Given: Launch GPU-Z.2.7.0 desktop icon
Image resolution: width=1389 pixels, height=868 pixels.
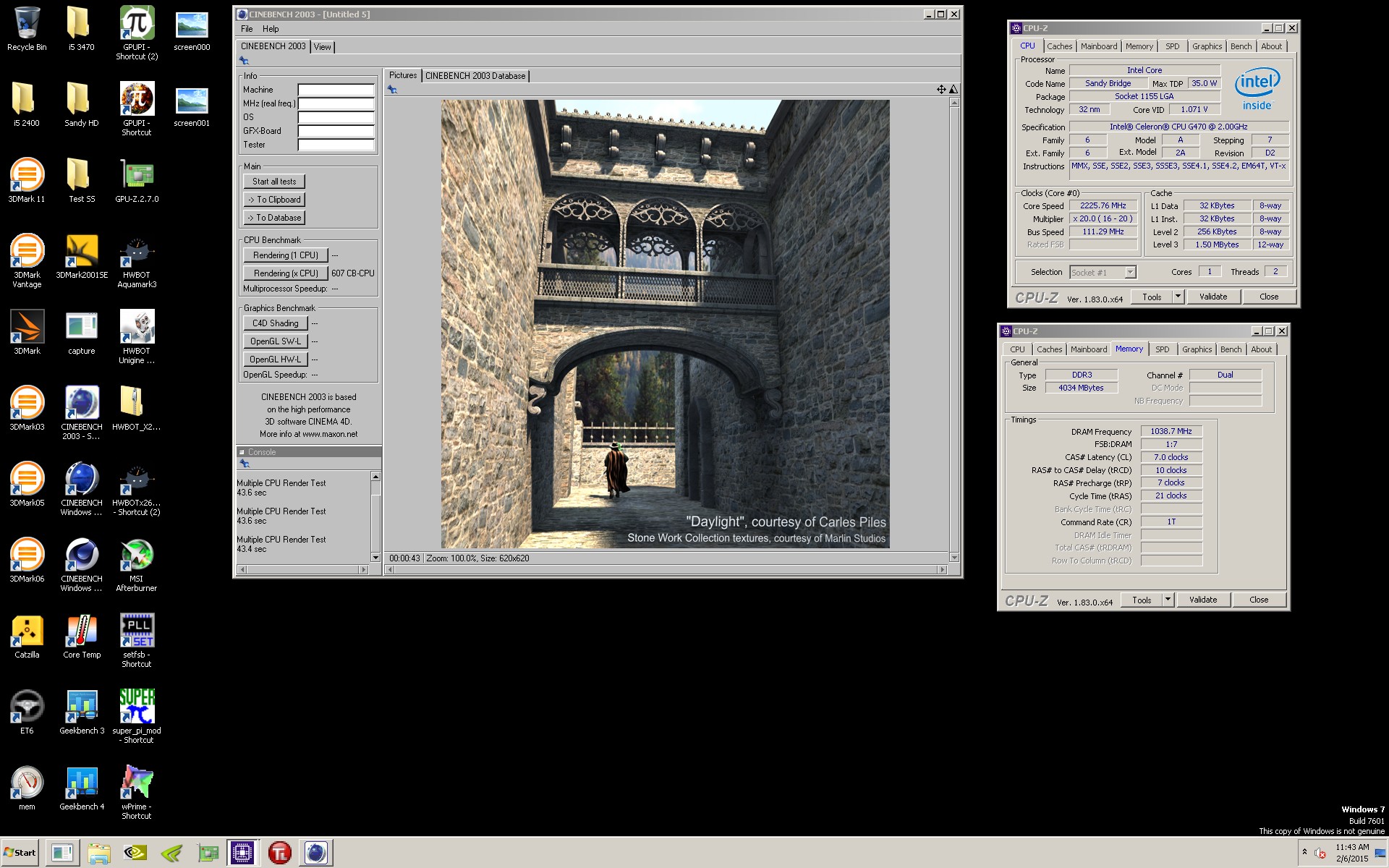Looking at the screenshot, I should click(x=137, y=181).
